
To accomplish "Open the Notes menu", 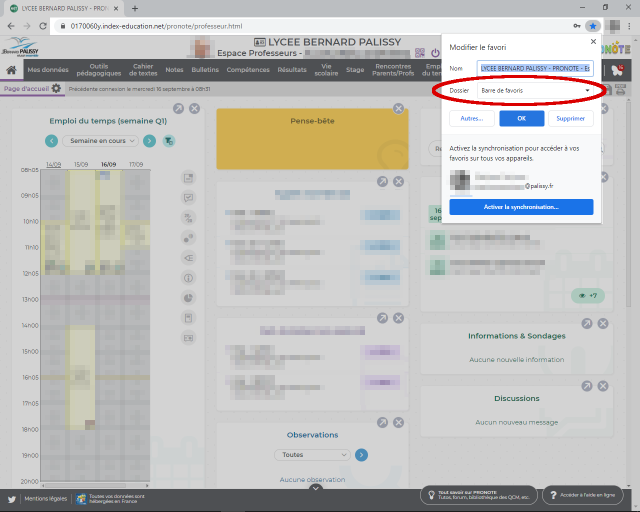I will 175,70.
